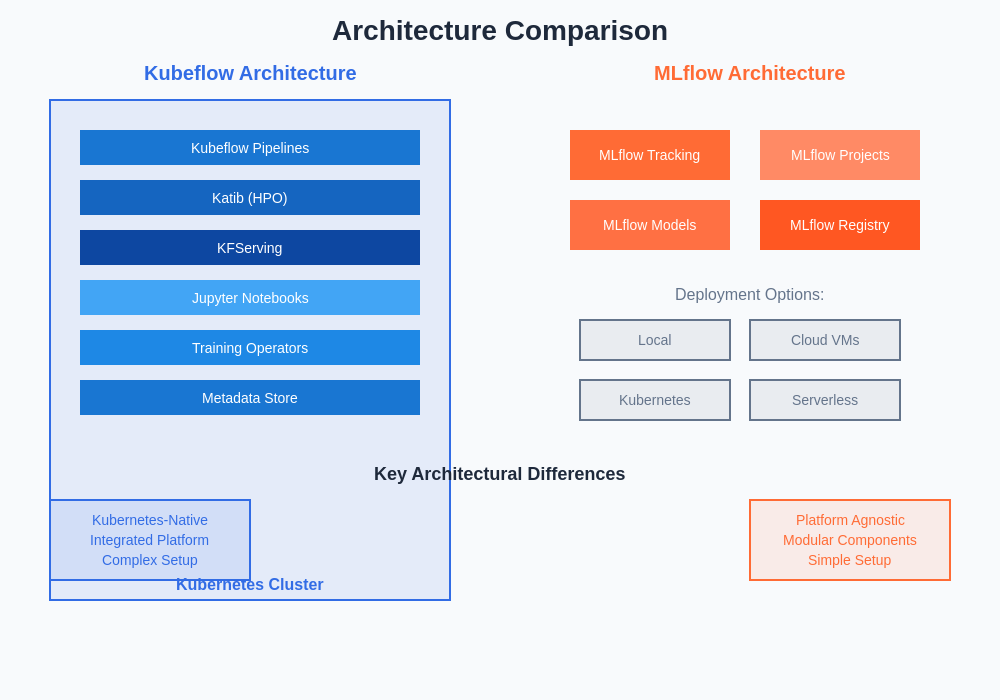Viewport: 1000px width, 700px height.
Task: Click the Kubeflow Pipelines block
Action: coord(250,148)
